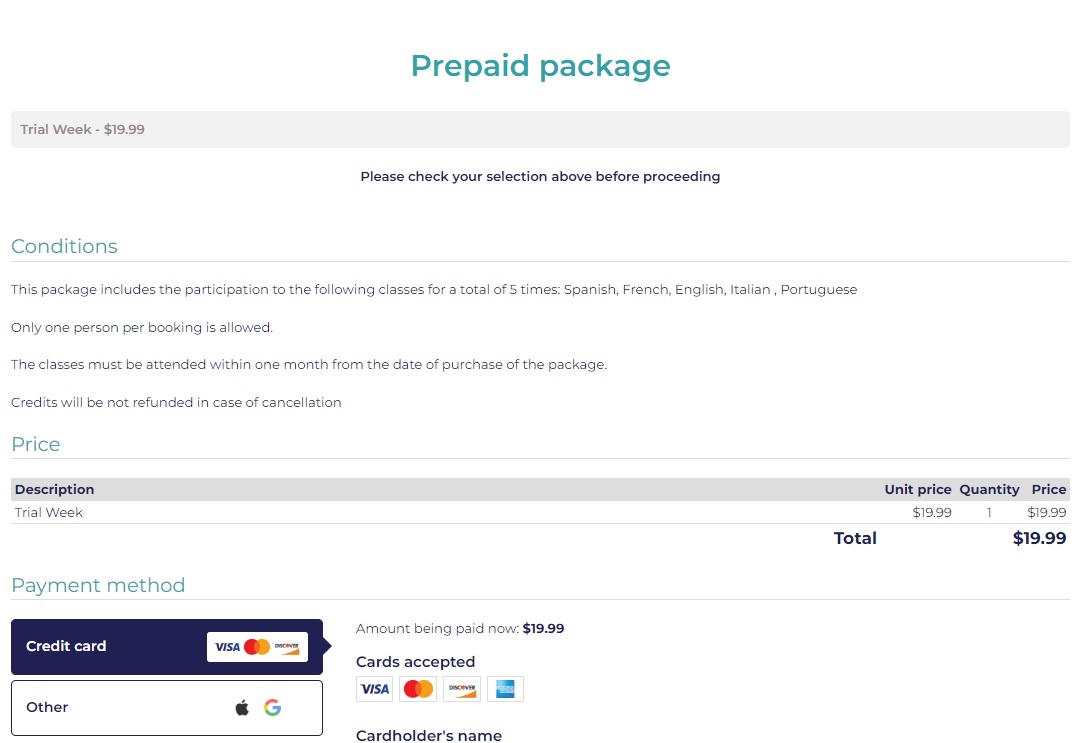
Task: Click the Unit price column header
Action: (x=918, y=490)
